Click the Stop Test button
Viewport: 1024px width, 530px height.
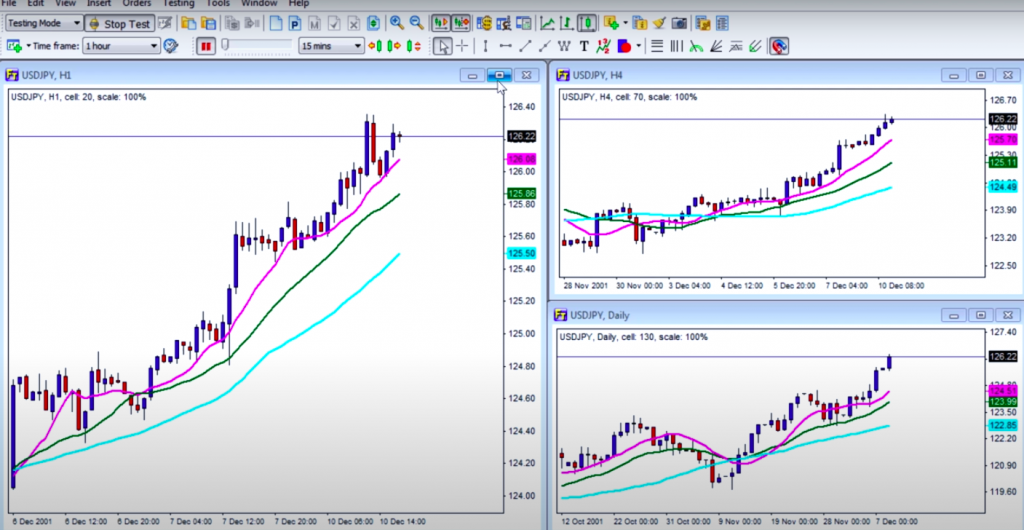120,23
